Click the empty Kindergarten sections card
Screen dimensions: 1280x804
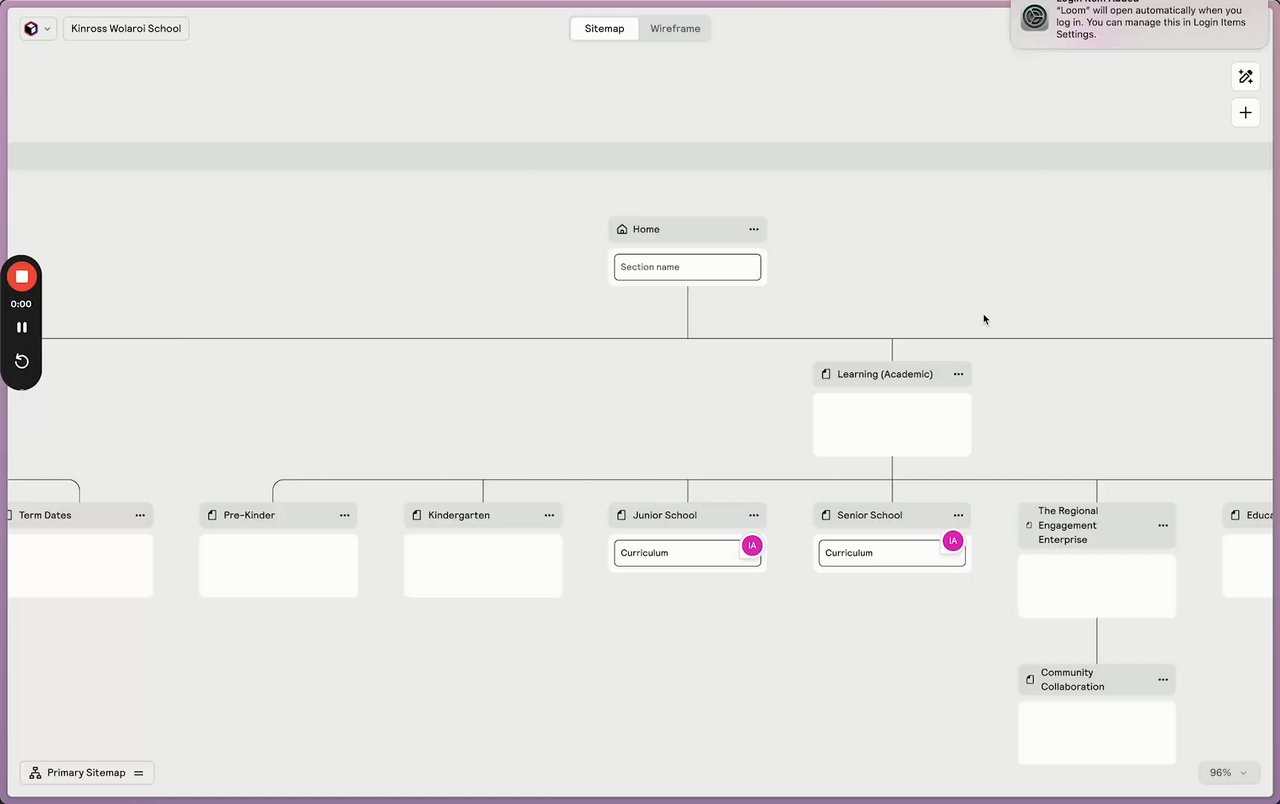coord(483,566)
